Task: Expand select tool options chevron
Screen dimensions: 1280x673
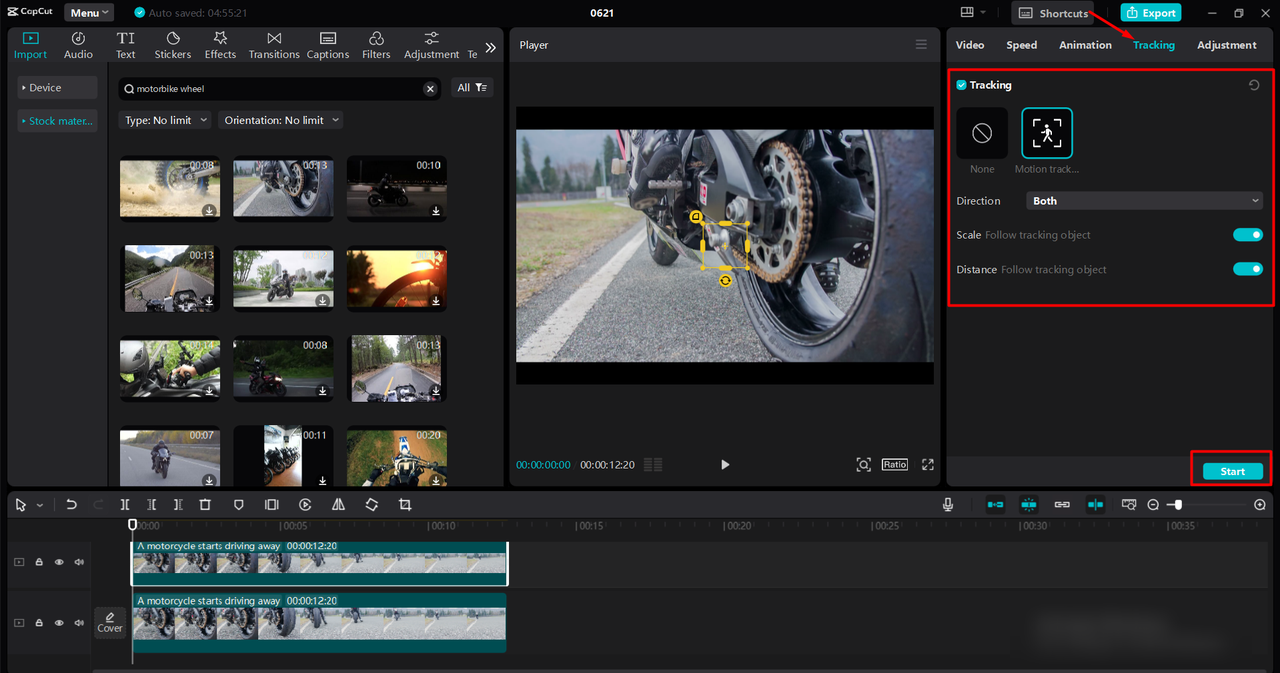Action: click(x=40, y=506)
